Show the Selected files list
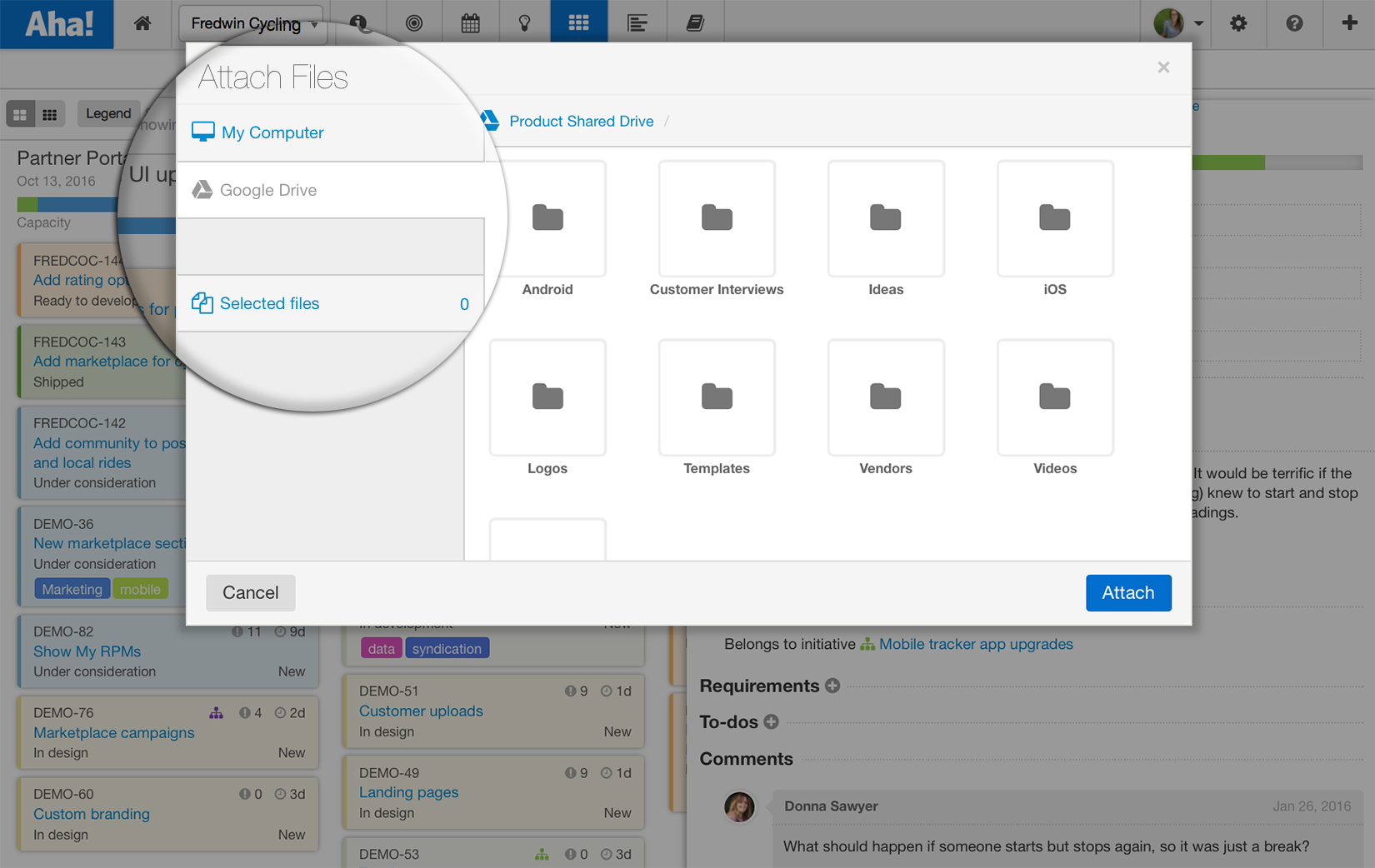This screenshot has width=1375, height=868. click(x=331, y=303)
